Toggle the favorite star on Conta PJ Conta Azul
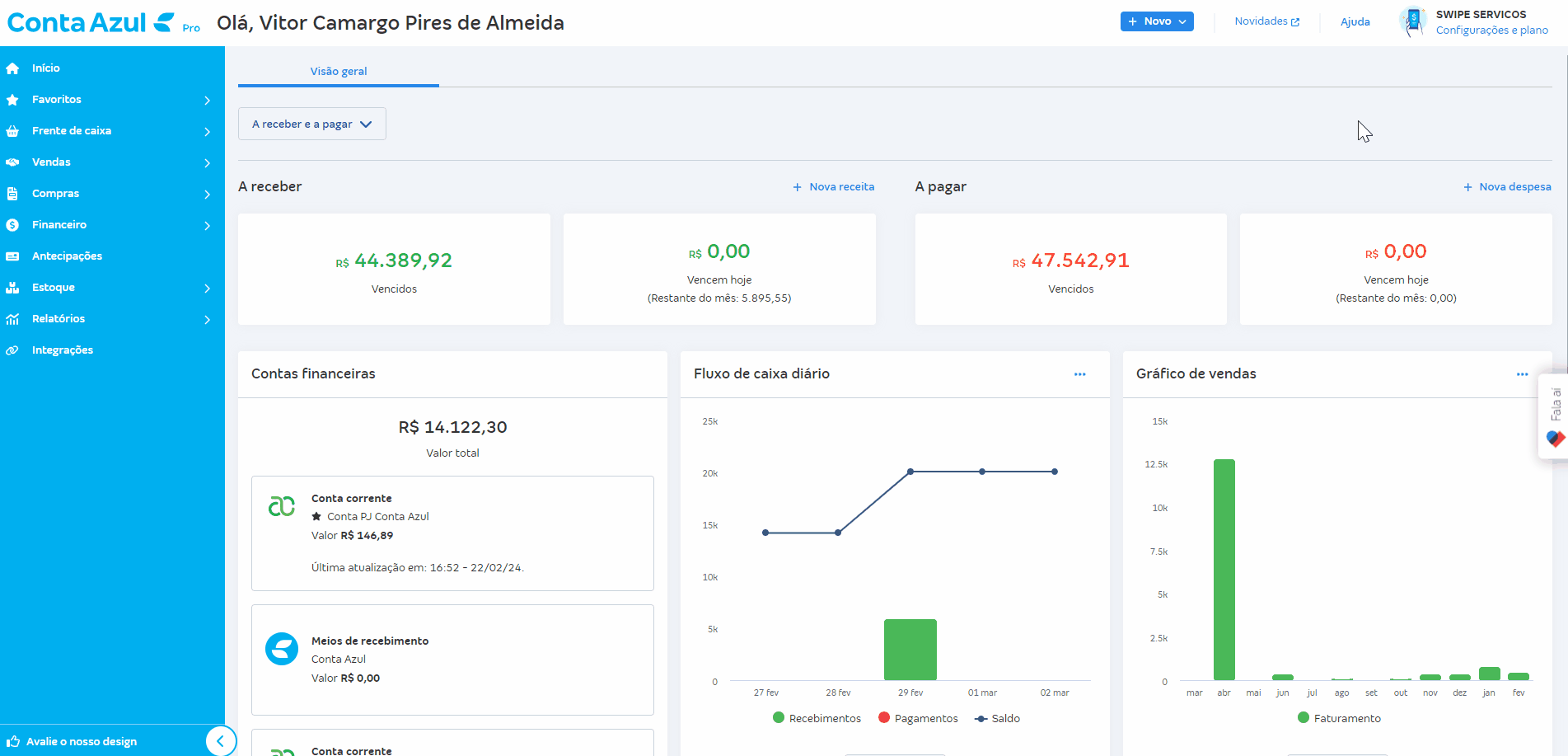Screen dimensions: 1568x756 pos(316,516)
